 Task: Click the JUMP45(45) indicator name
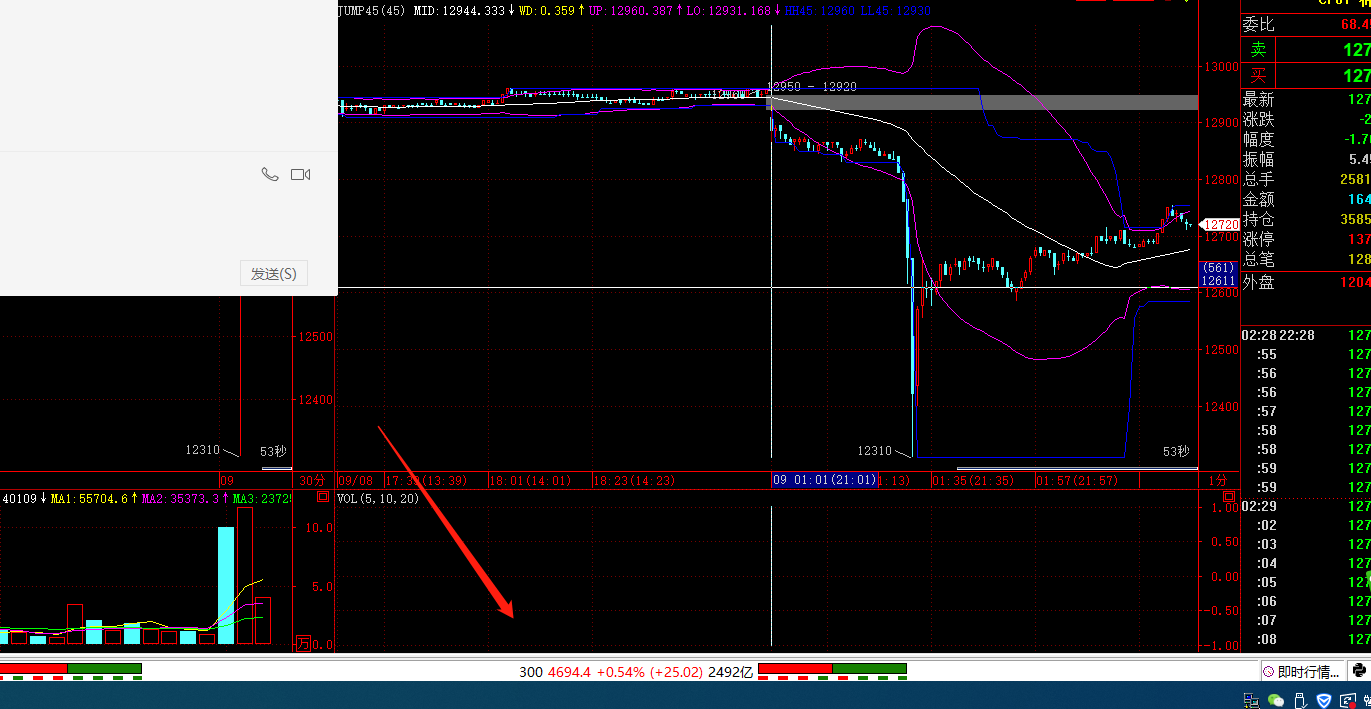[x=372, y=10]
